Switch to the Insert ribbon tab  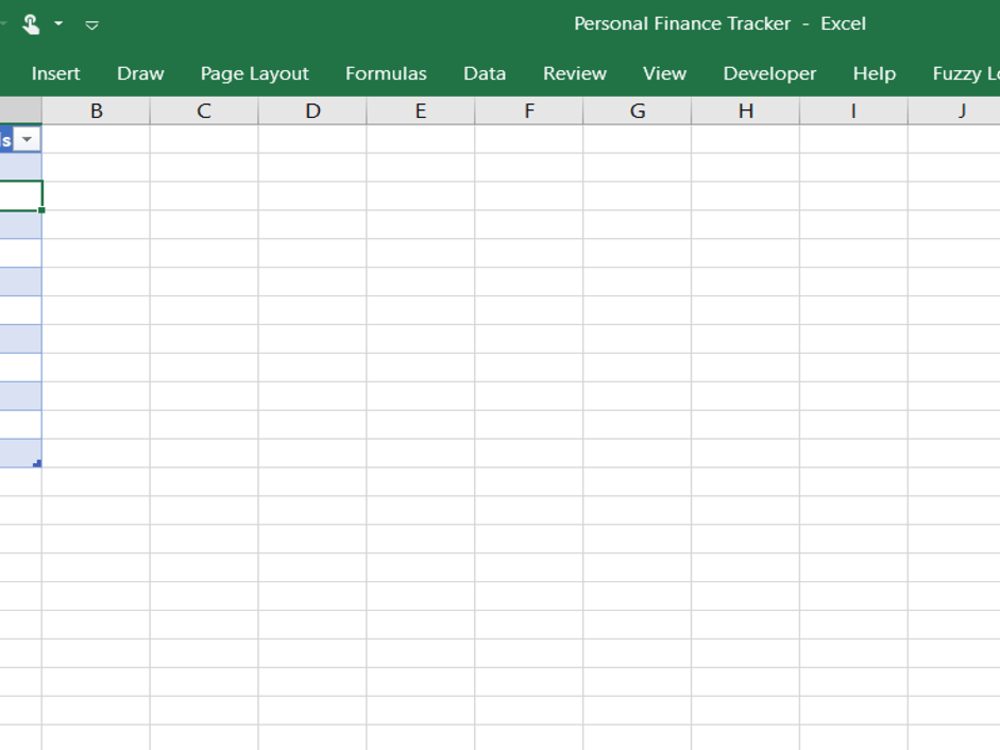coord(56,73)
